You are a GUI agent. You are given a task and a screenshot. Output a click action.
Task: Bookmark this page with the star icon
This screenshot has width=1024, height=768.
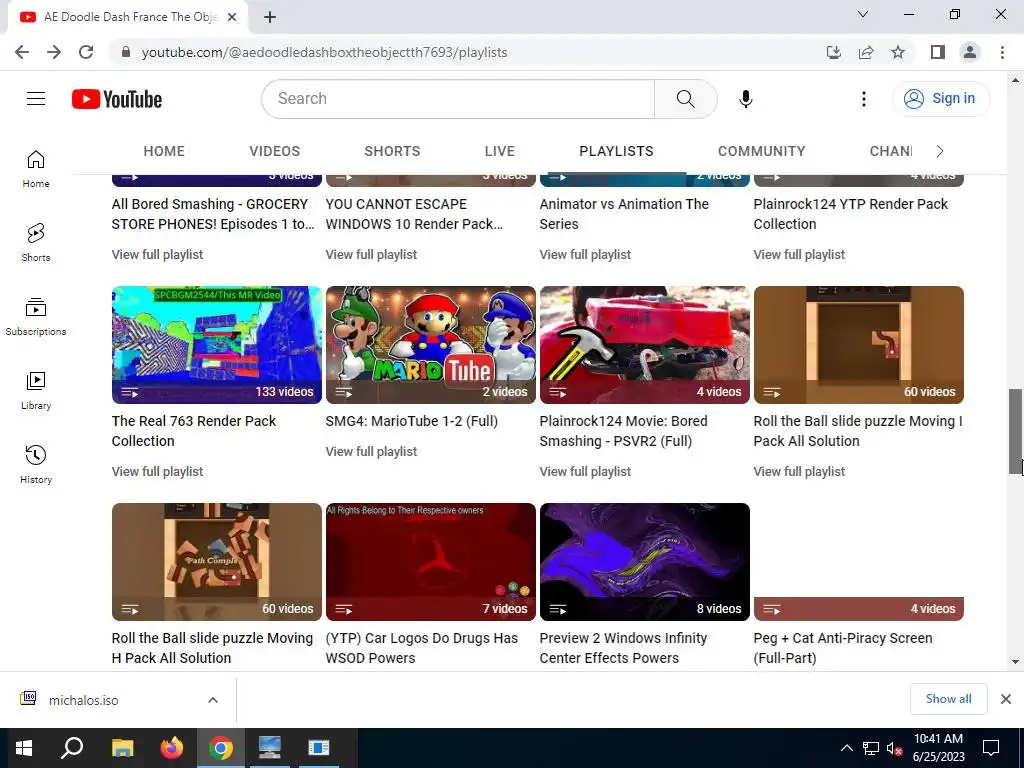pyautogui.click(x=898, y=52)
